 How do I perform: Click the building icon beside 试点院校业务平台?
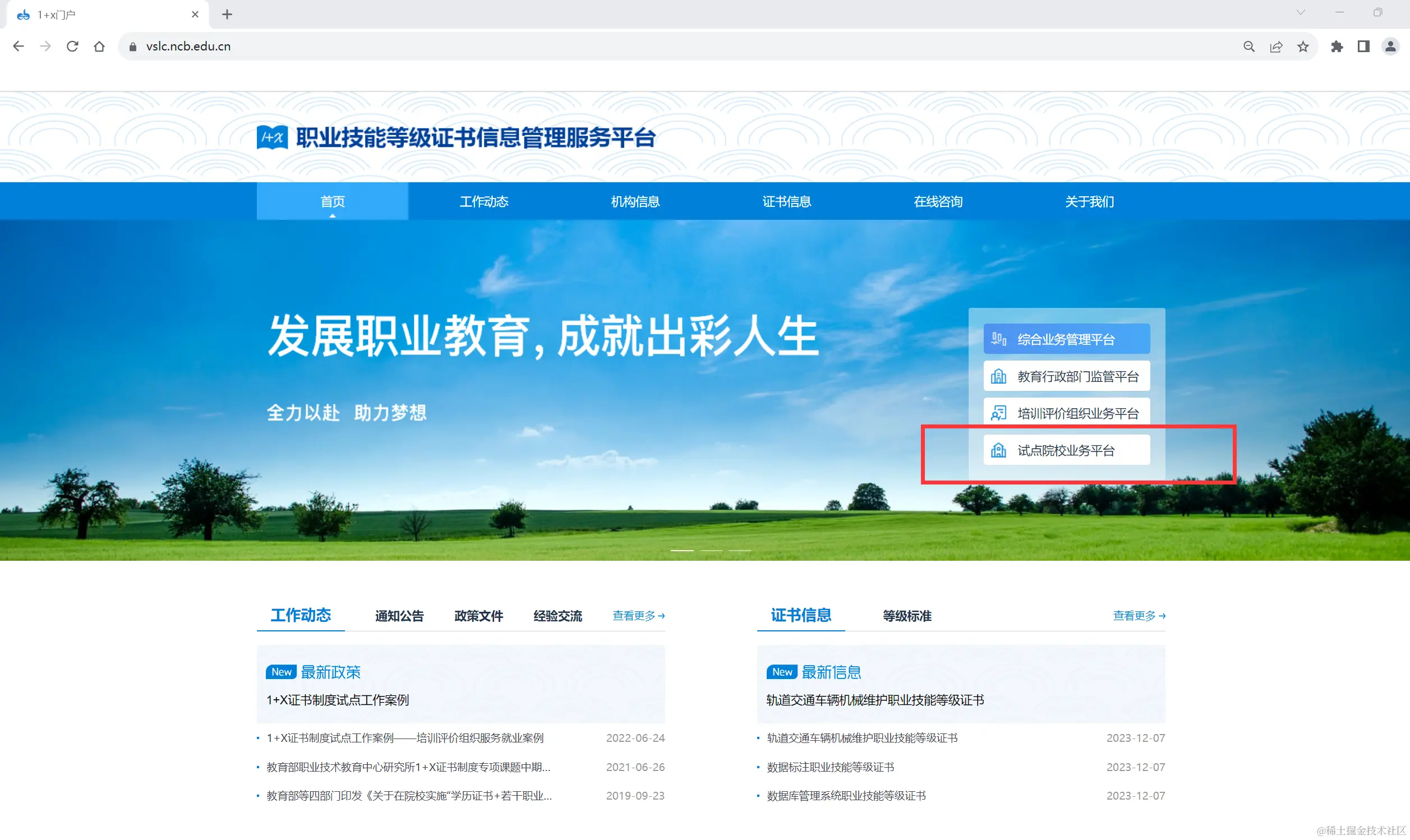tap(998, 450)
